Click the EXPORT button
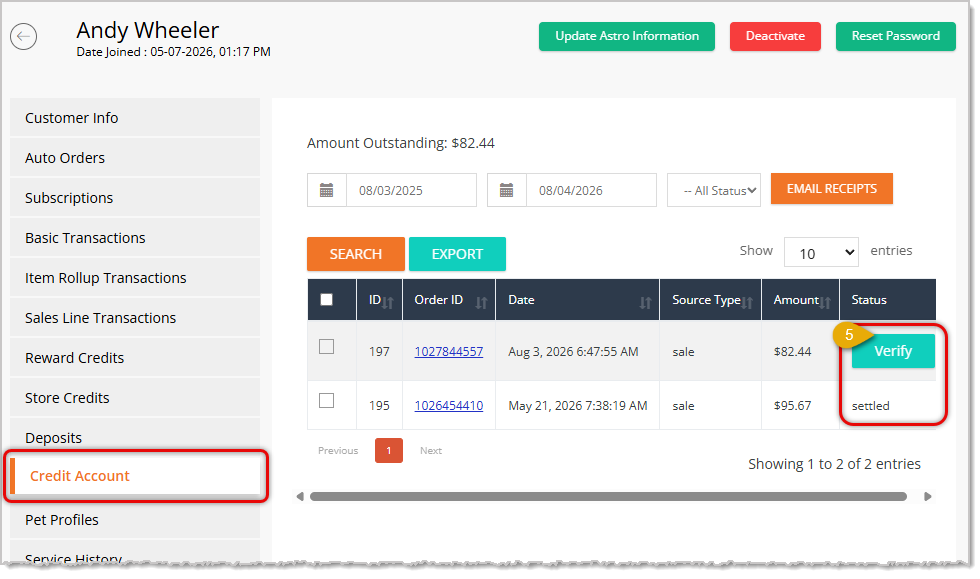 pyautogui.click(x=458, y=254)
